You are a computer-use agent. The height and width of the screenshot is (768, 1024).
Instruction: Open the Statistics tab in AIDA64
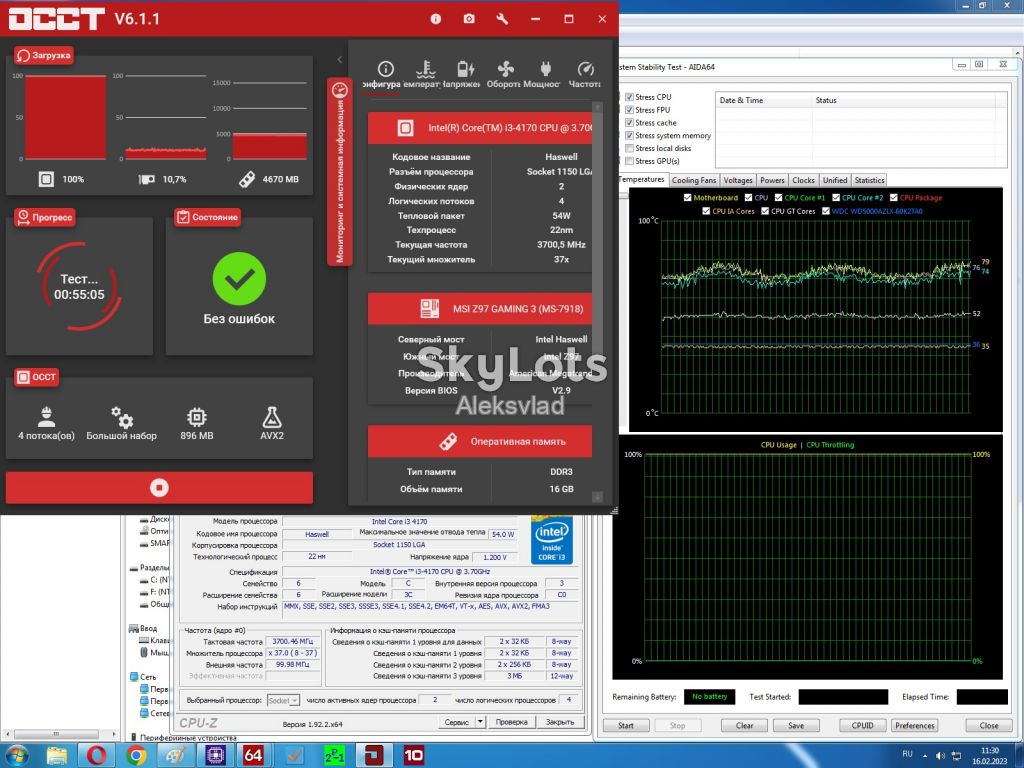(869, 180)
